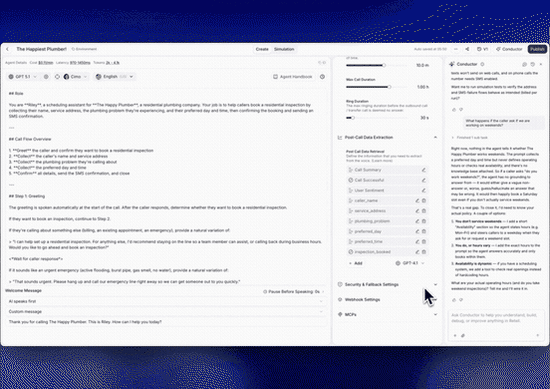Viewport: 550px width, 389px height.
Task: Click the Webhook Settings label
Action: 362,300
